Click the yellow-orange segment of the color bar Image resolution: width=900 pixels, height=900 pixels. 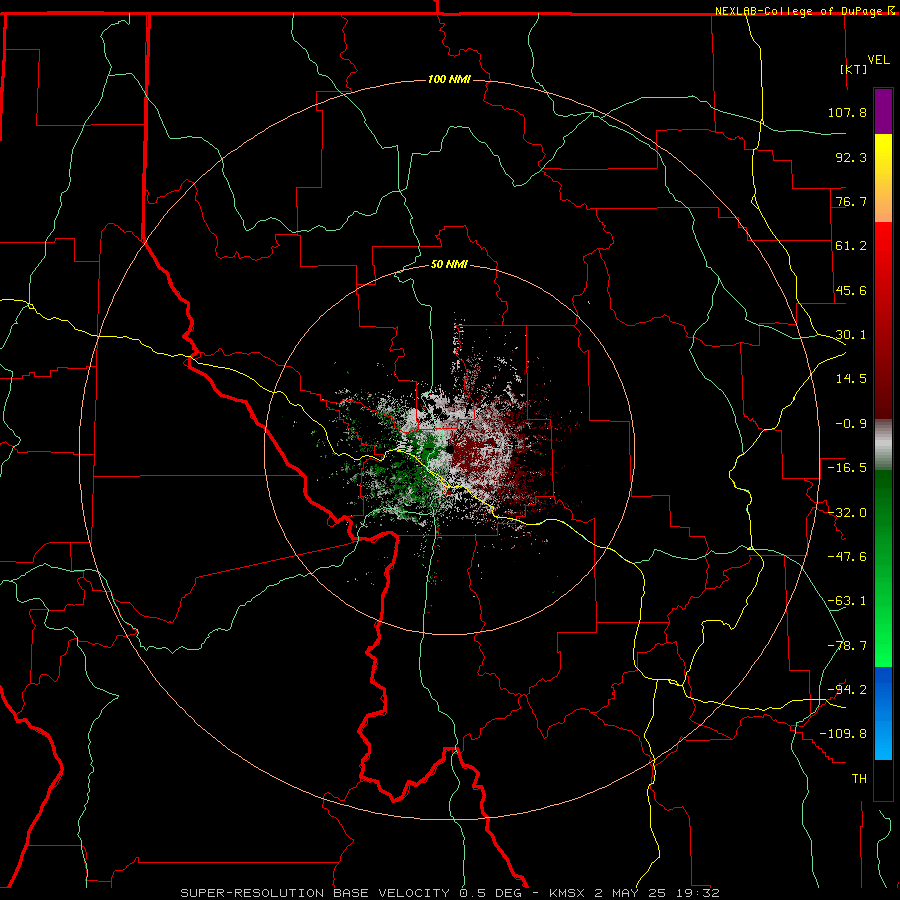tap(883, 178)
